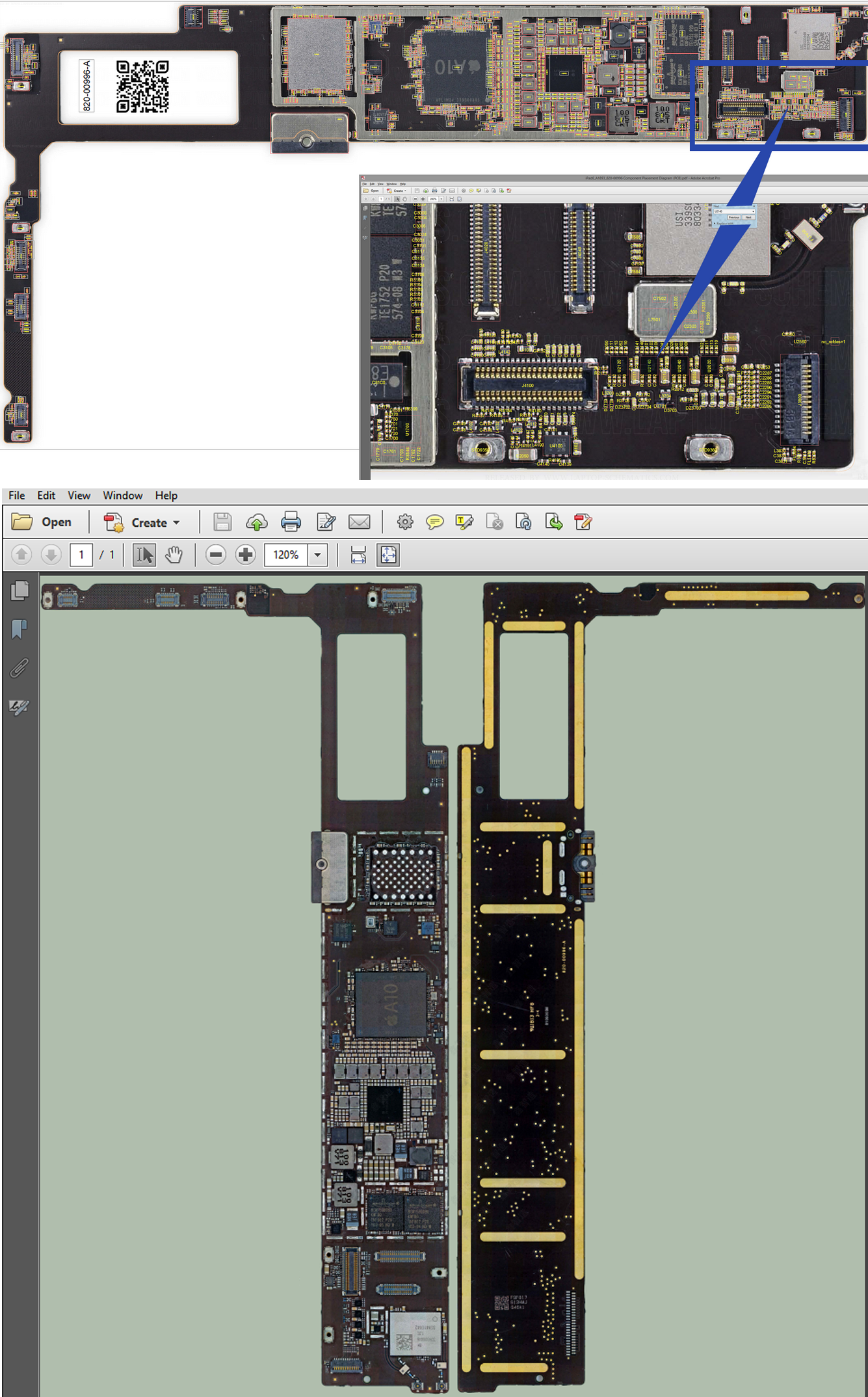Click the Highlight text tool icon
Image resolution: width=868 pixels, height=1397 pixels.
464,522
